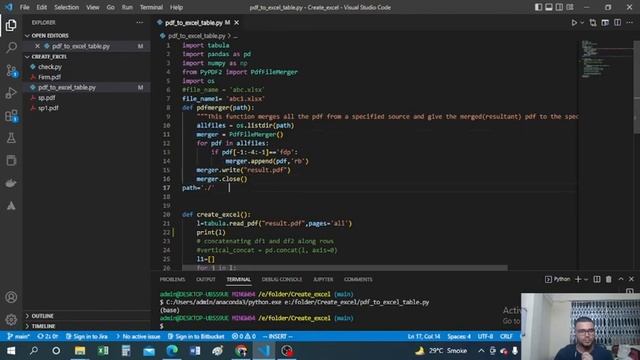The image size is (640, 360).
Task: Click the Synchronize Changes status item
Action: click(x=47, y=337)
